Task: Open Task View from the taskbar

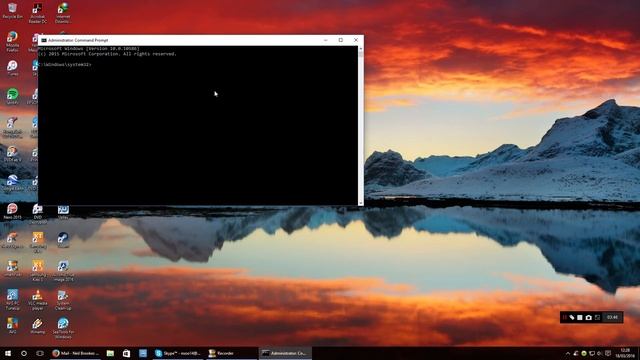Action: point(40,353)
